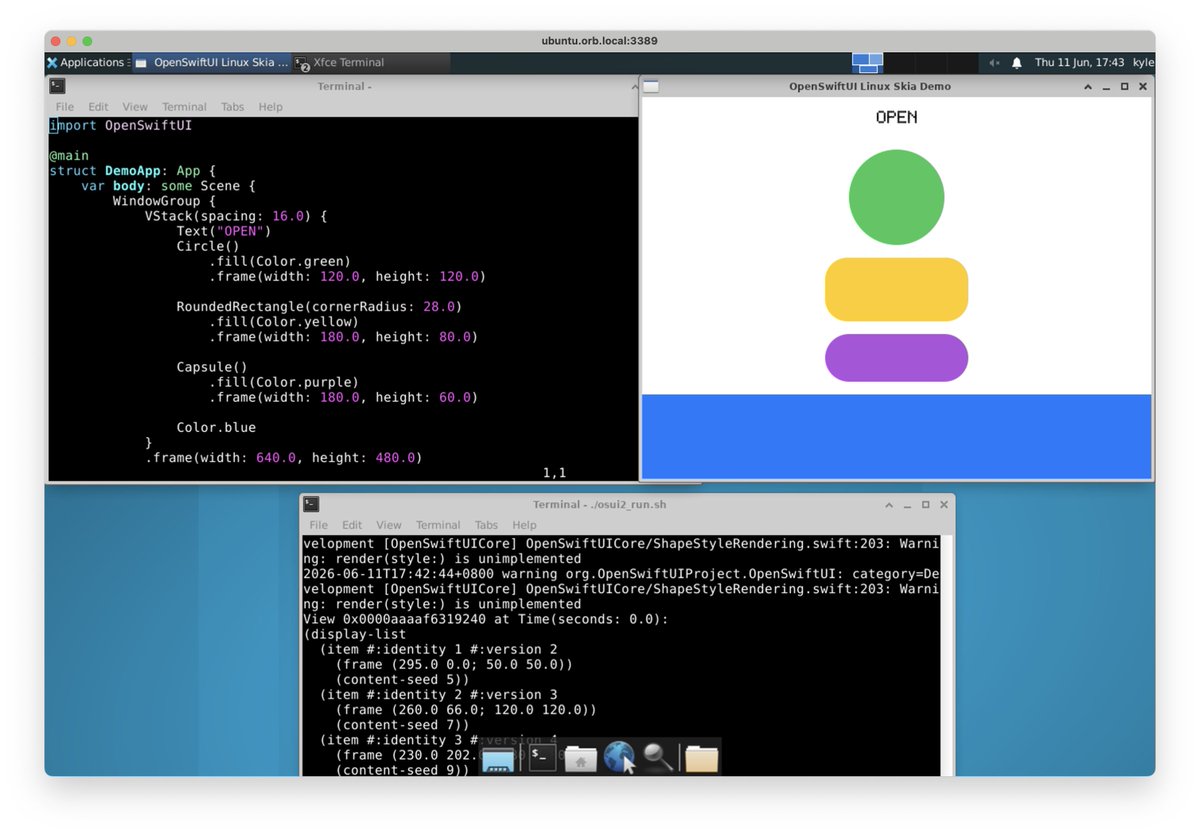Launch the web browser globe icon
The height and width of the screenshot is (835, 1200).
click(x=620, y=758)
